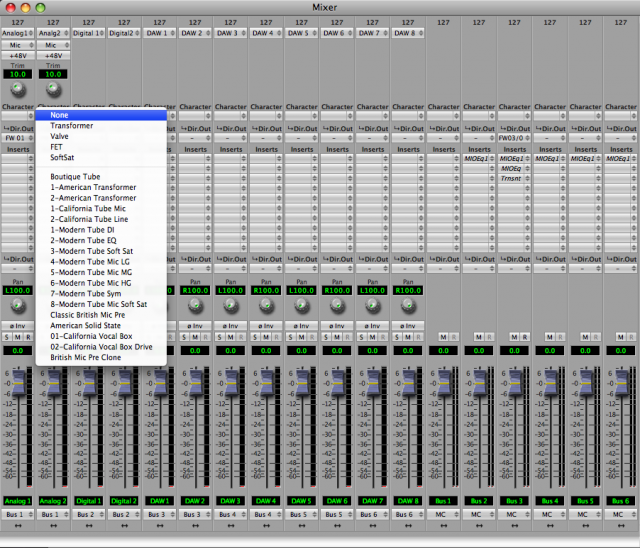Click the Pan knob on the DAW 3 strip

231,305
